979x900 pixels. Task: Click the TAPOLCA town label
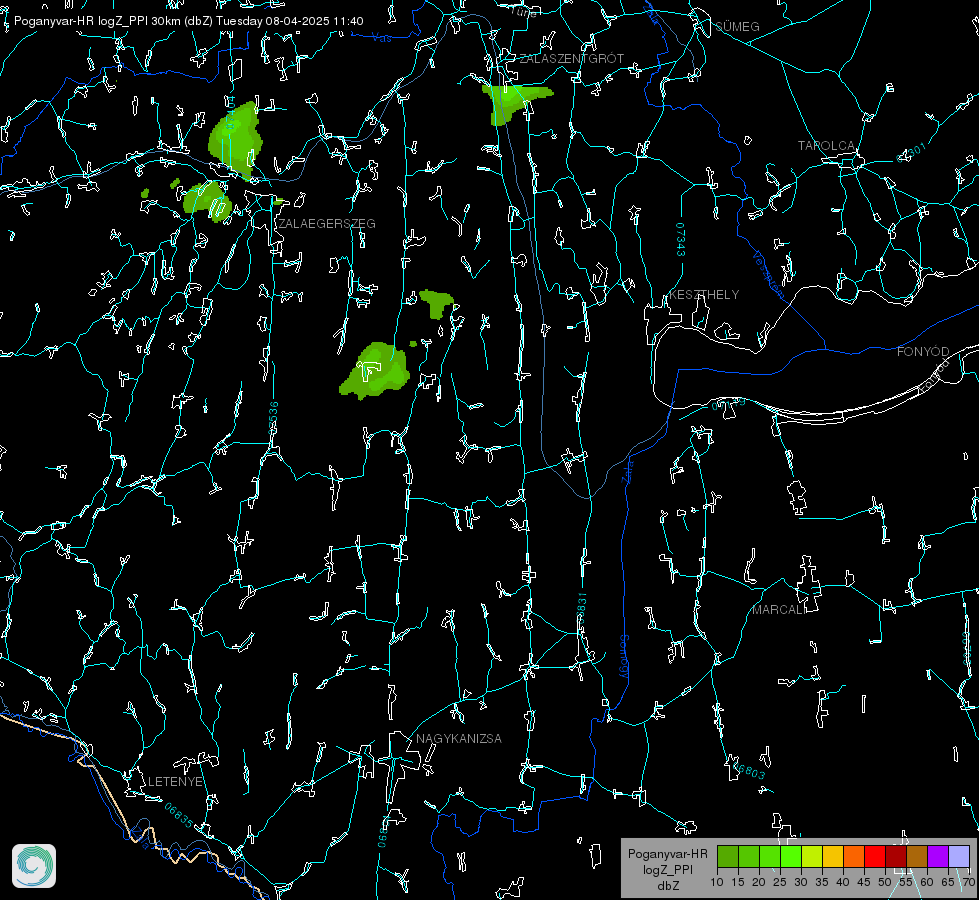click(x=826, y=146)
